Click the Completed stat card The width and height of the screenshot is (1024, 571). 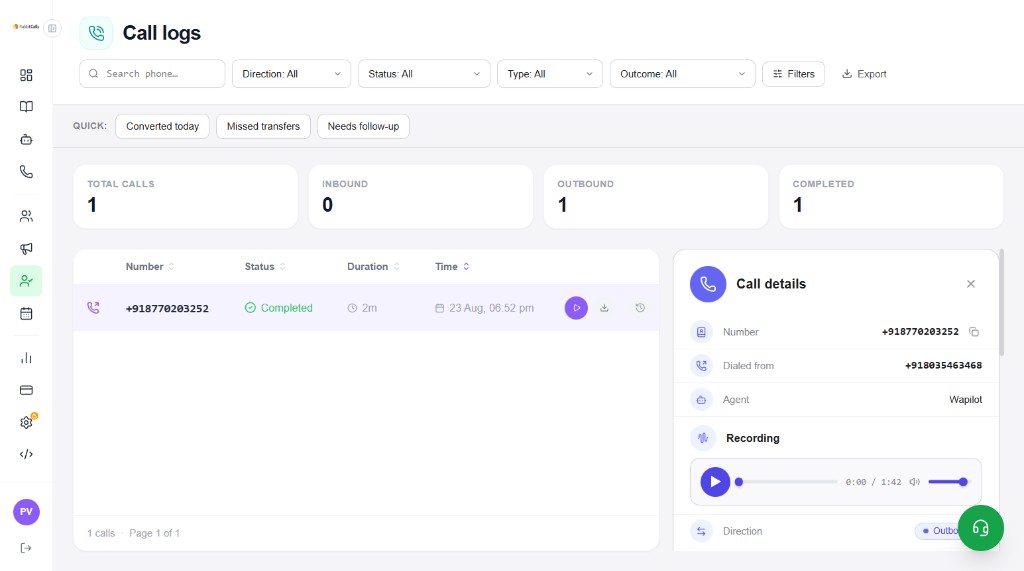tap(891, 197)
